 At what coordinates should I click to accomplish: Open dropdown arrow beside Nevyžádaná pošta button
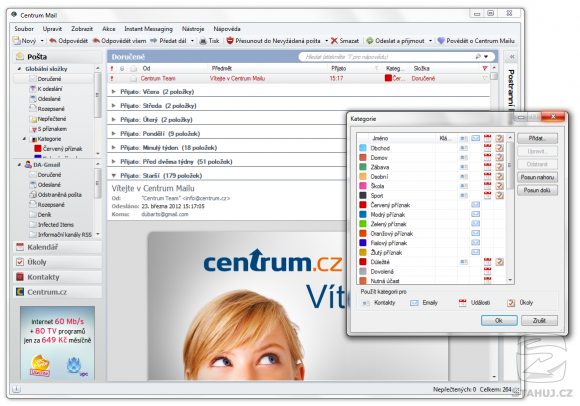(326, 41)
